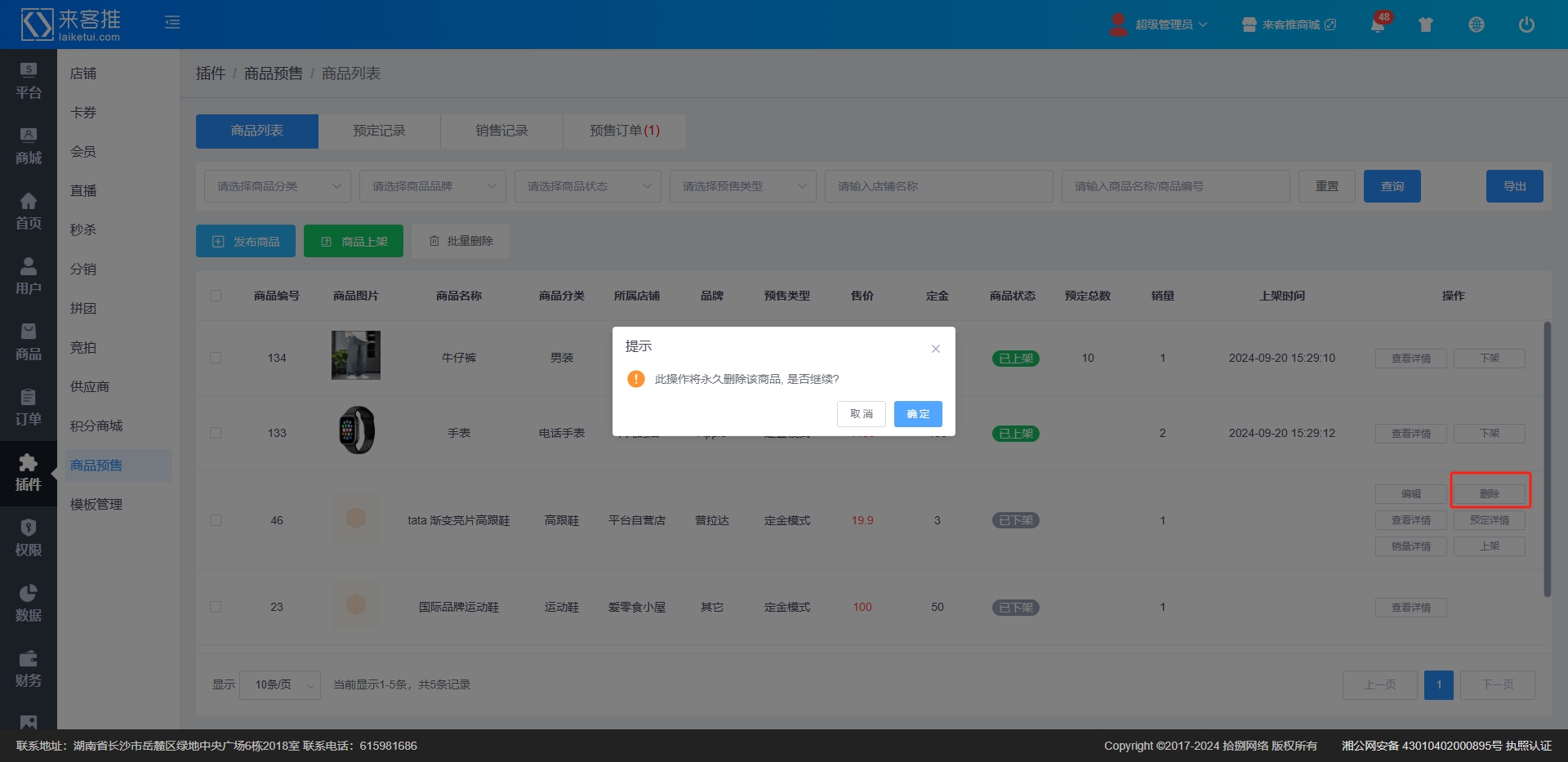
Task: Click the power logout icon
Action: coord(1526,25)
